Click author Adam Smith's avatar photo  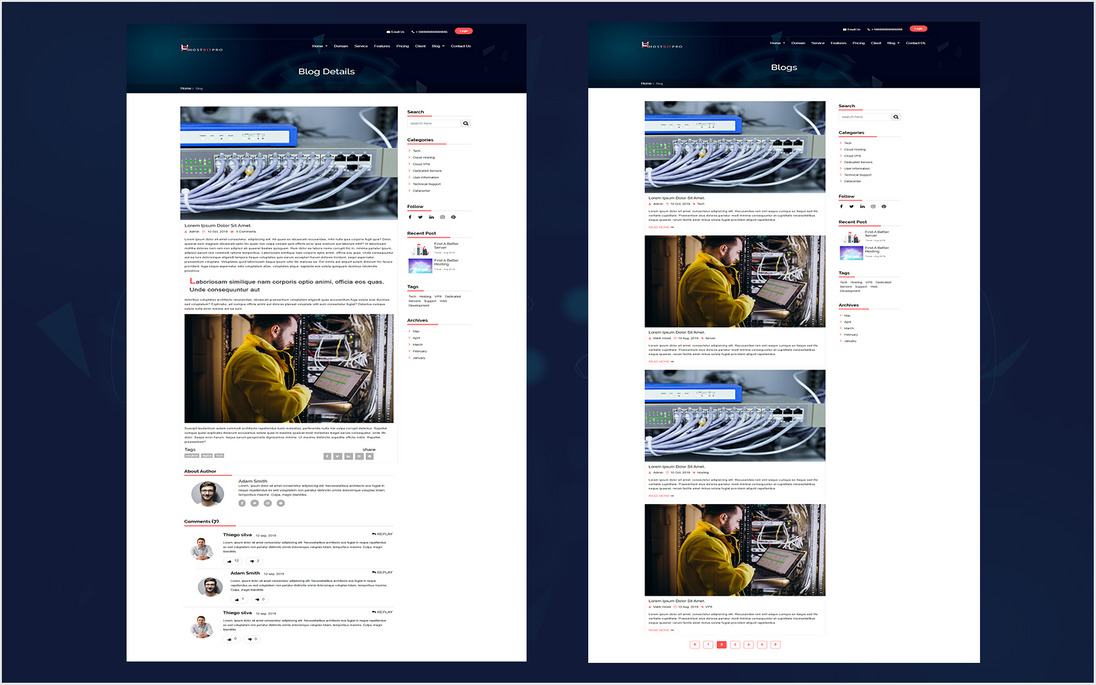tap(207, 493)
